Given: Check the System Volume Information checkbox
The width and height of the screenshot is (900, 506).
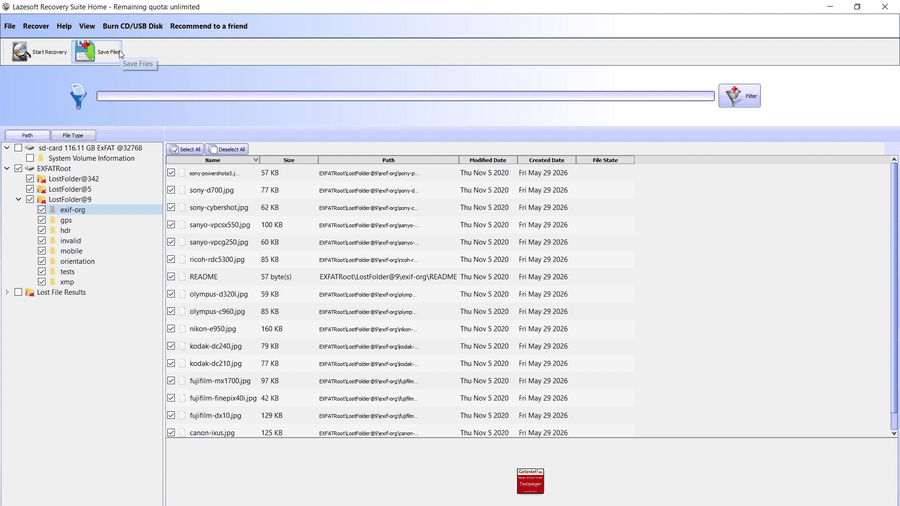Looking at the screenshot, I should click(30, 158).
